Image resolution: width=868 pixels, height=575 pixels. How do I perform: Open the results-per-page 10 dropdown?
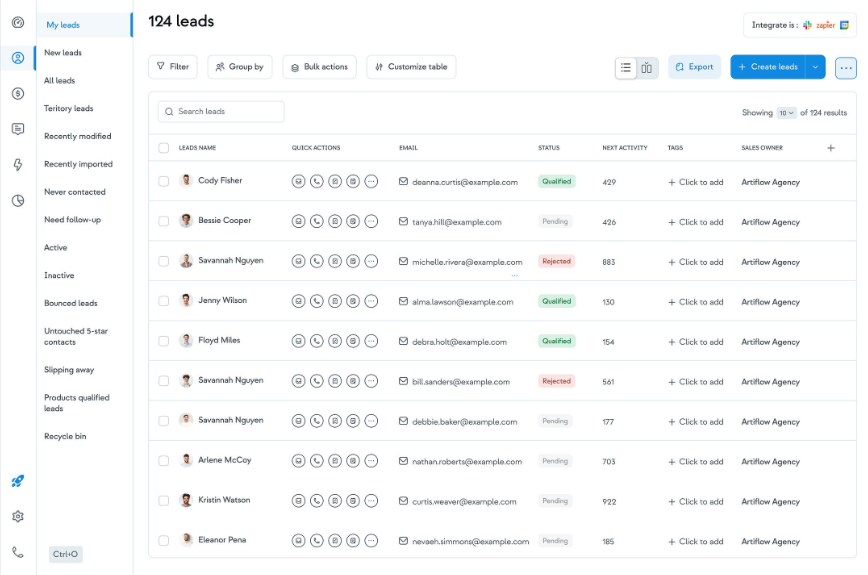tap(786, 113)
